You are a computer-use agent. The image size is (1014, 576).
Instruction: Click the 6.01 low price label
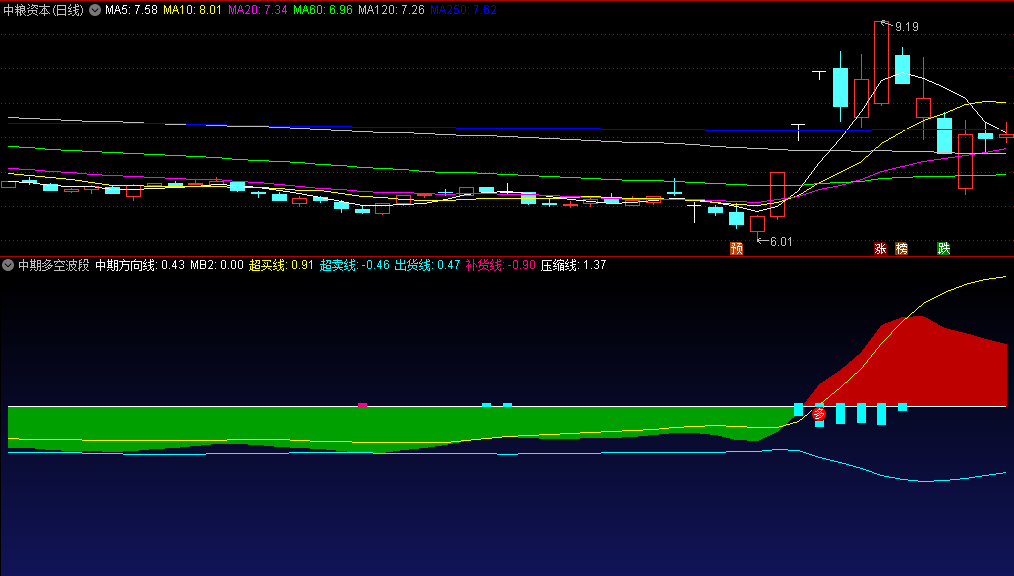tap(781, 242)
